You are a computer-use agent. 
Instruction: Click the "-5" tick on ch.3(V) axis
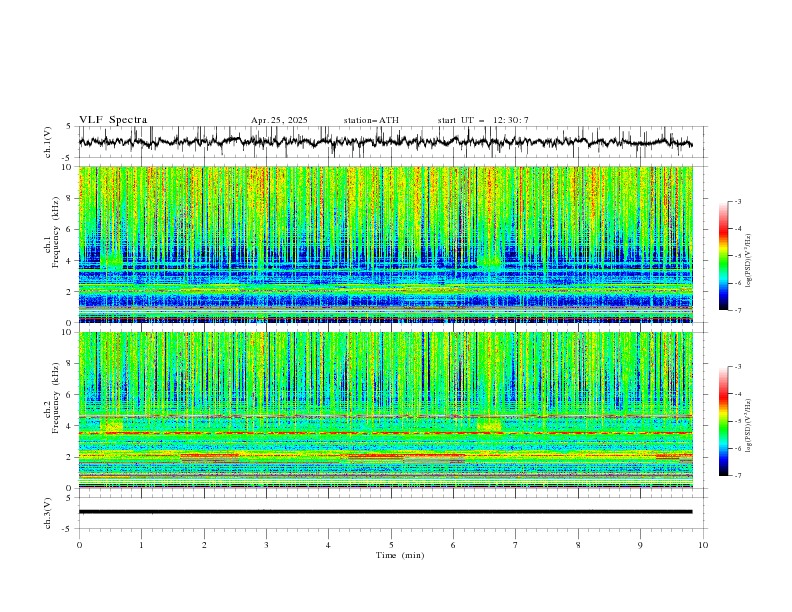[68, 529]
